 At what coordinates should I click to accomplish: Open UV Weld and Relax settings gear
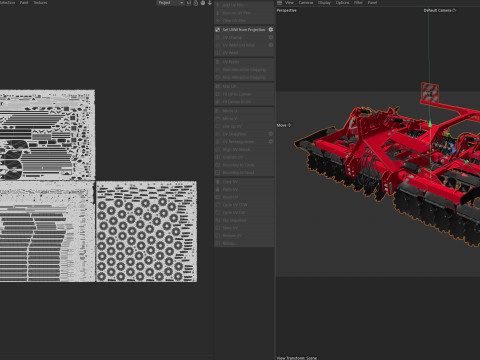coord(271,45)
